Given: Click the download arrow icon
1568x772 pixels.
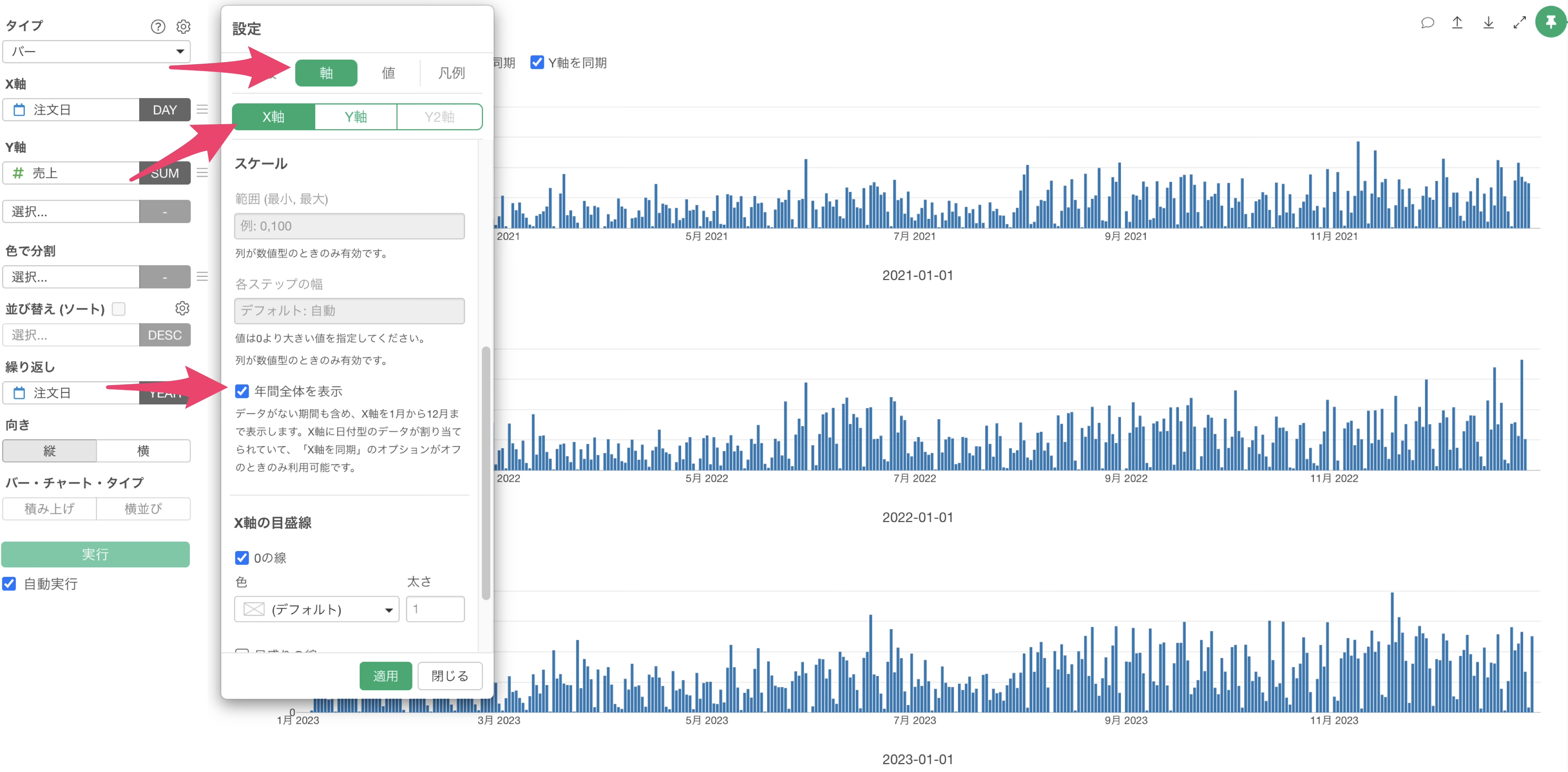Looking at the screenshot, I should tap(1488, 23).
